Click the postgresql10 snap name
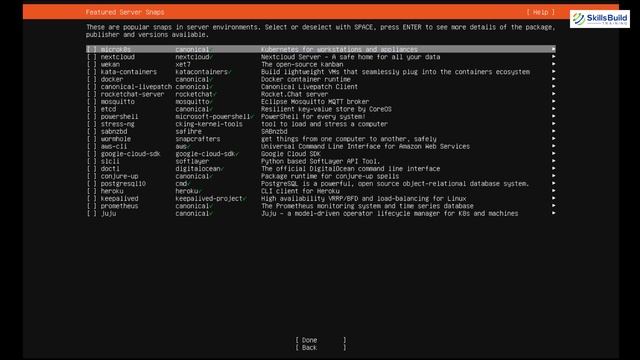 pos(123,184)
